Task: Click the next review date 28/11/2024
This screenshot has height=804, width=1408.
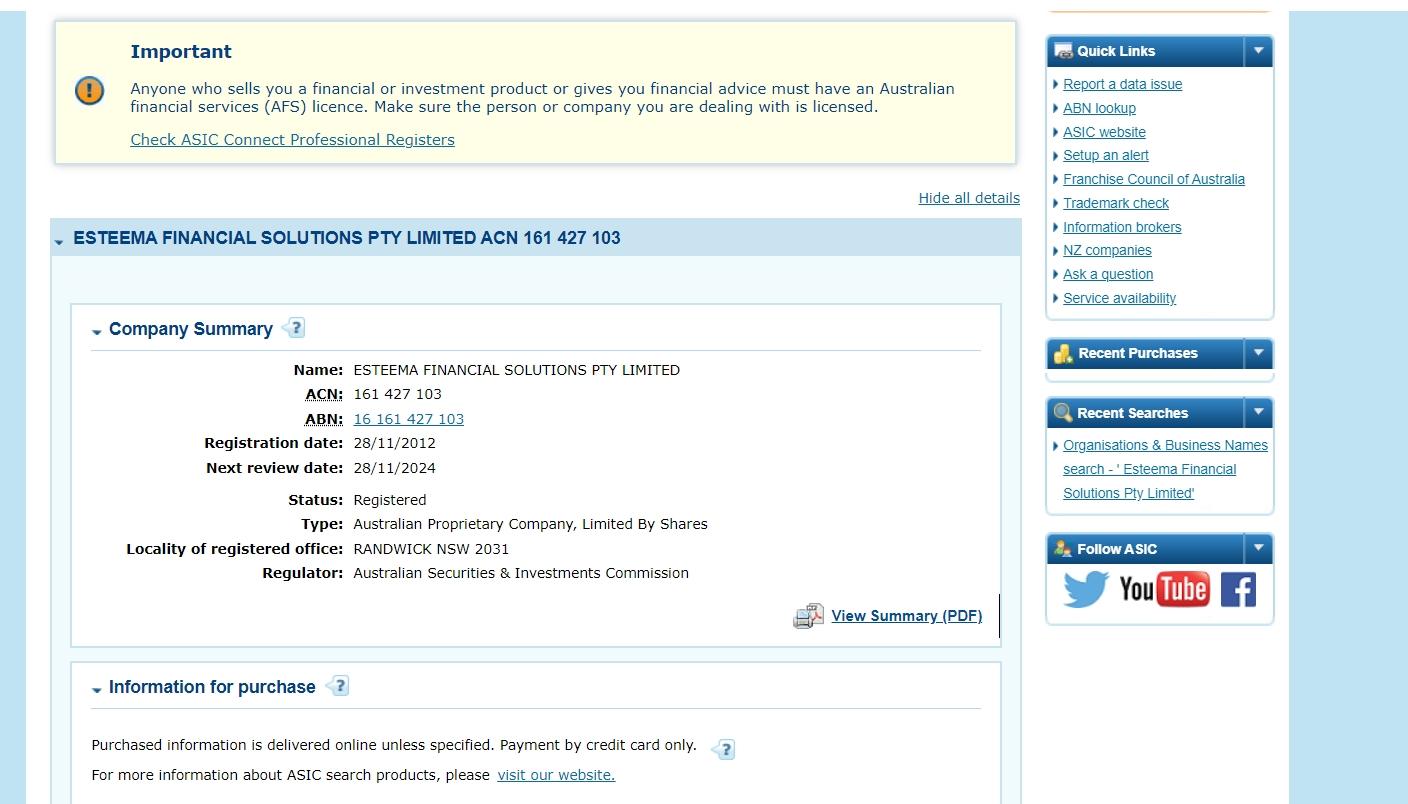Action: tap(394, 468)
